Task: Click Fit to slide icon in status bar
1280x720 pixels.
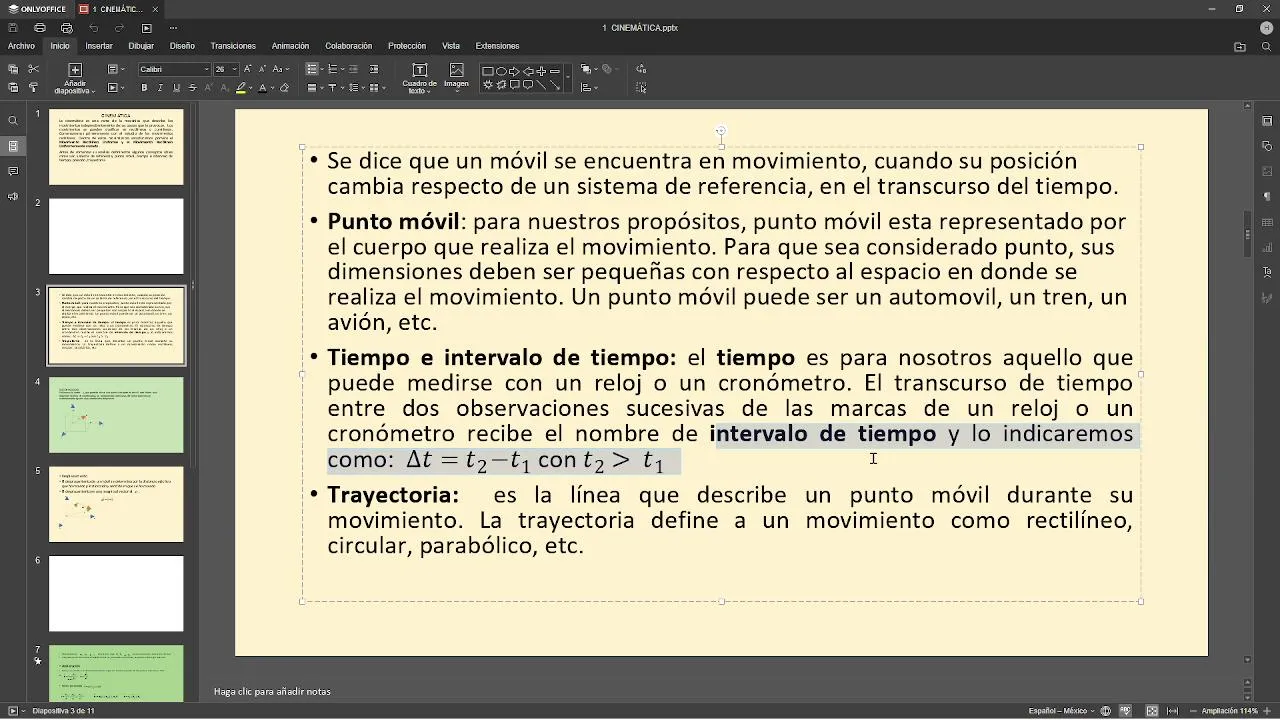Action: [1152, 711]
